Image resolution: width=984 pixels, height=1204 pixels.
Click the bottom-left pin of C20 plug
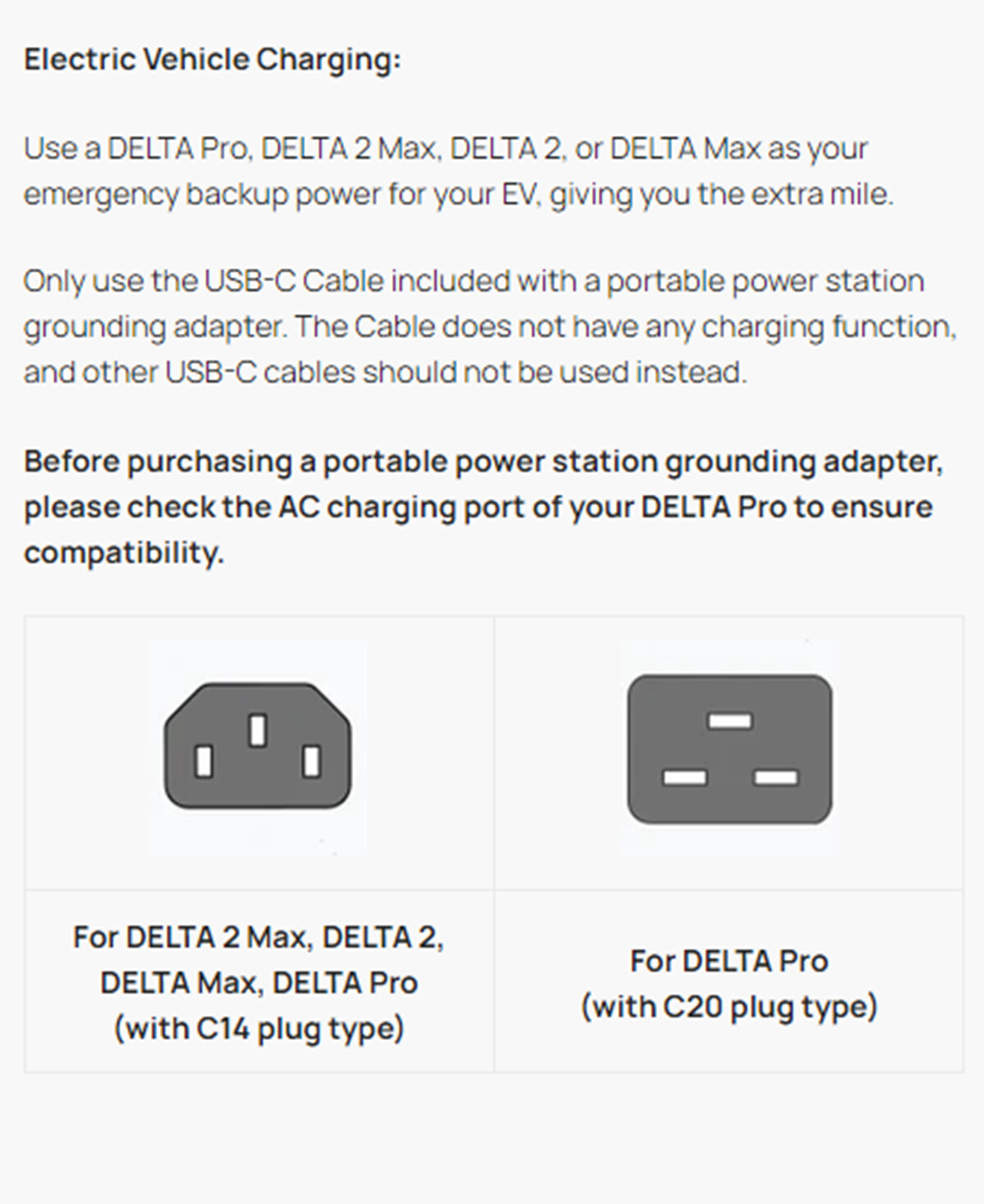685,777
